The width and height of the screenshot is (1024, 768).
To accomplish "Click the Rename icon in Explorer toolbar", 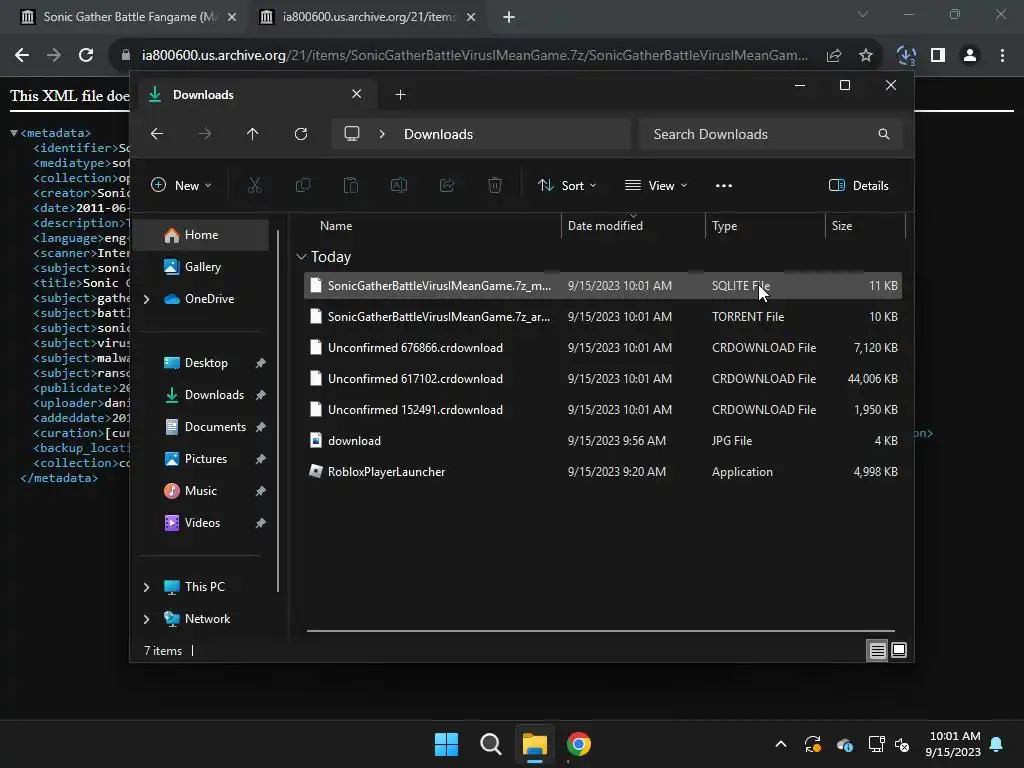I will point(399,185).
